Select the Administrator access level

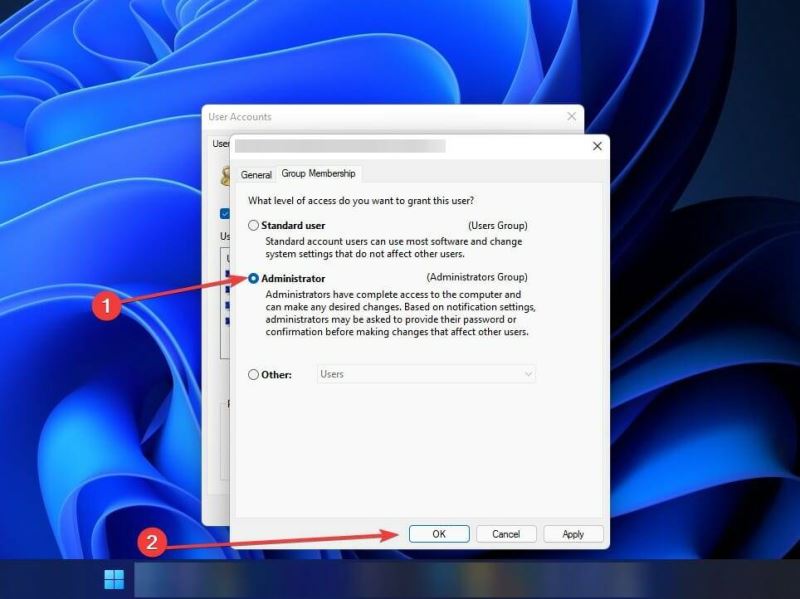point(254,277)
